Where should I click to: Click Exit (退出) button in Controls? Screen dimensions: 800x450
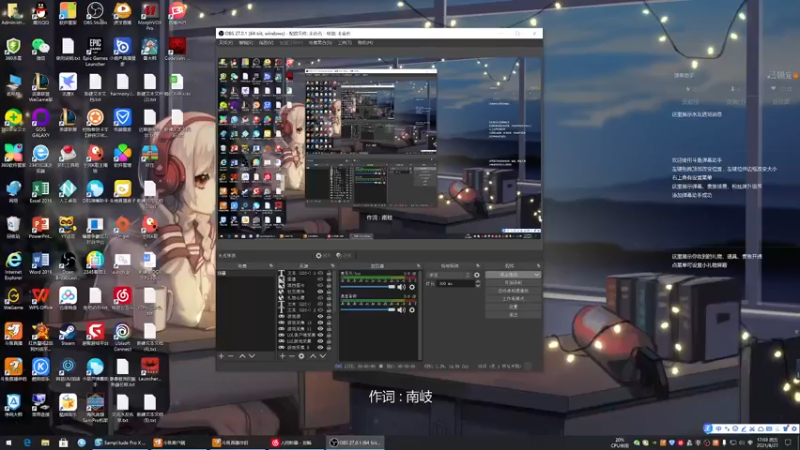[x=513, y=315]
